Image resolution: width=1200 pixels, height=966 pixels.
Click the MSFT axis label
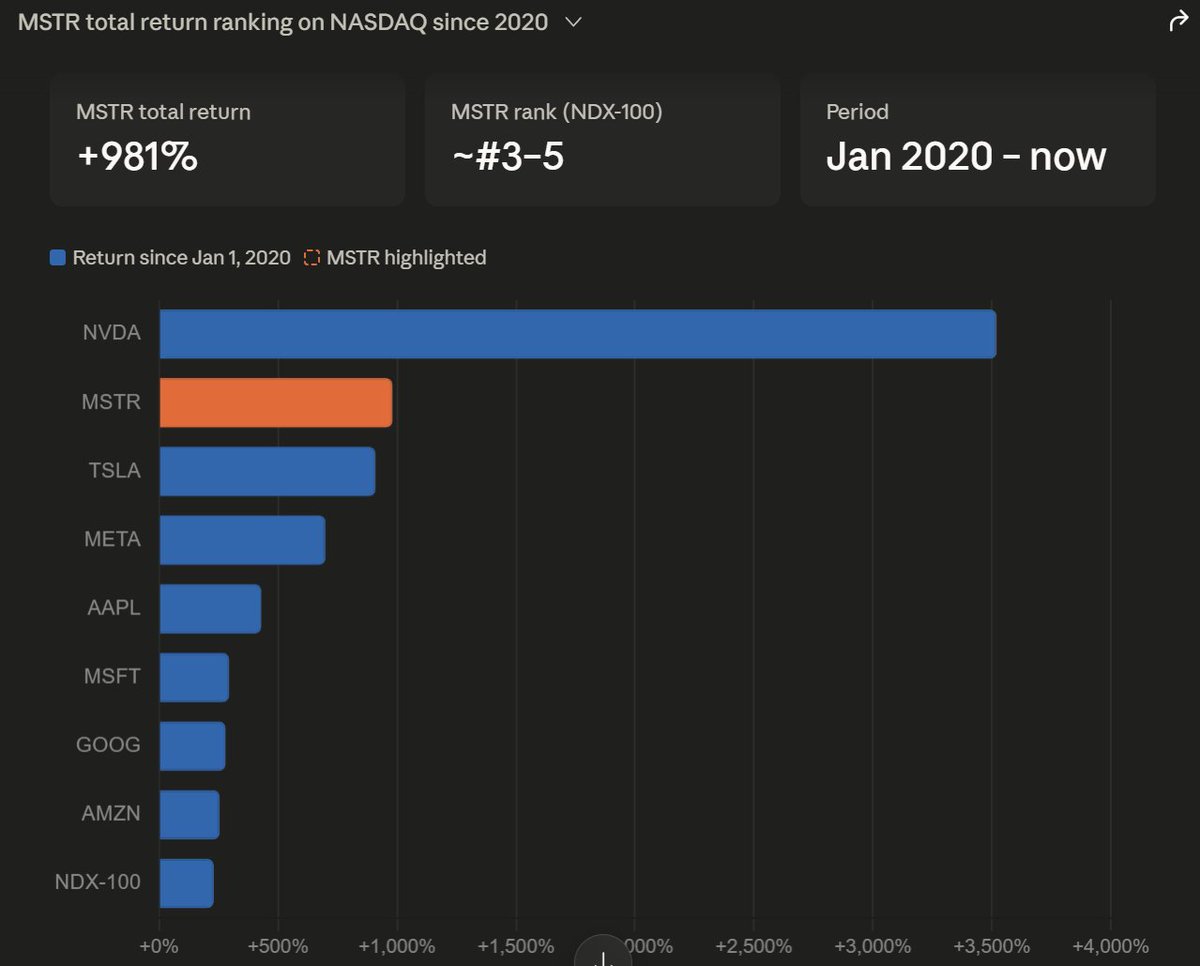click(x=112, y=677)
